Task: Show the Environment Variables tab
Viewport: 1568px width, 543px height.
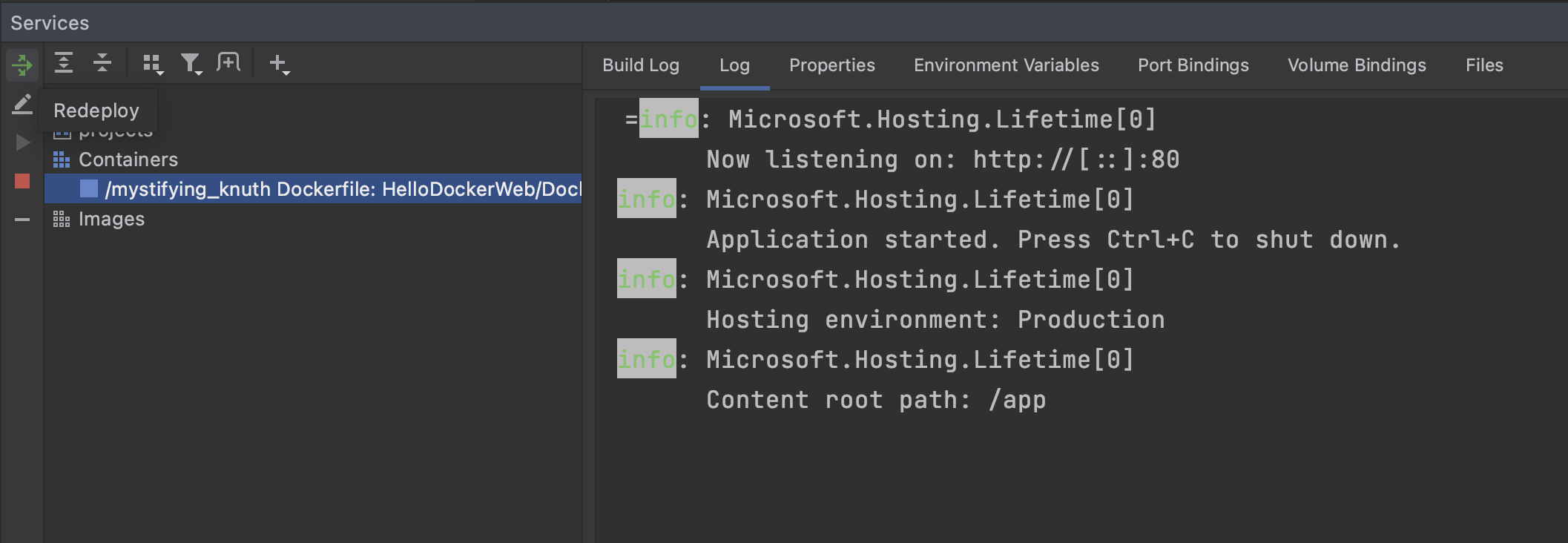Action: pos(1006,65)
